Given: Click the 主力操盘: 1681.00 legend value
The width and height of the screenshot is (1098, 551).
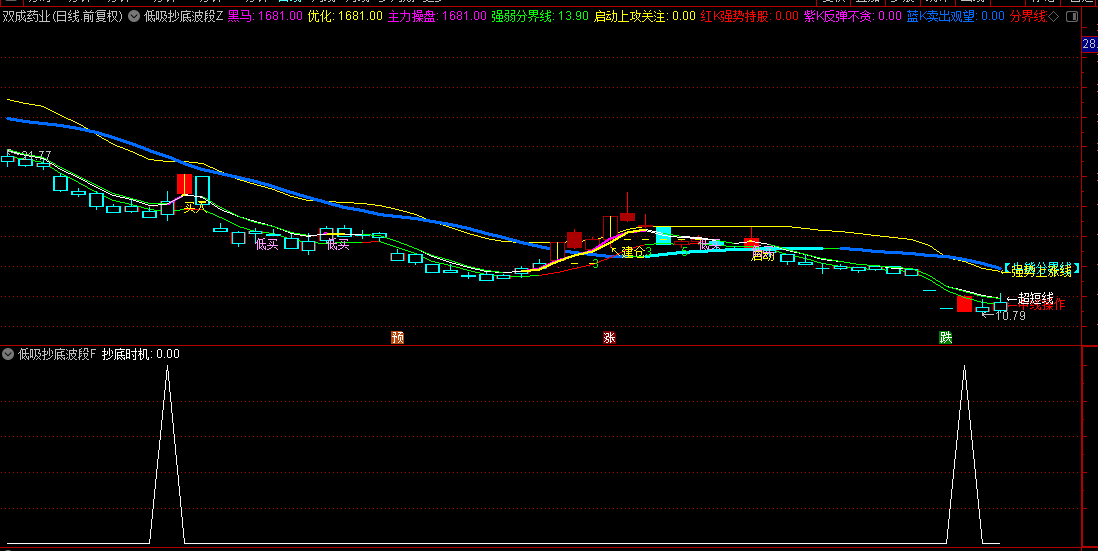Looking at the screenshot, I should [437, 16].
